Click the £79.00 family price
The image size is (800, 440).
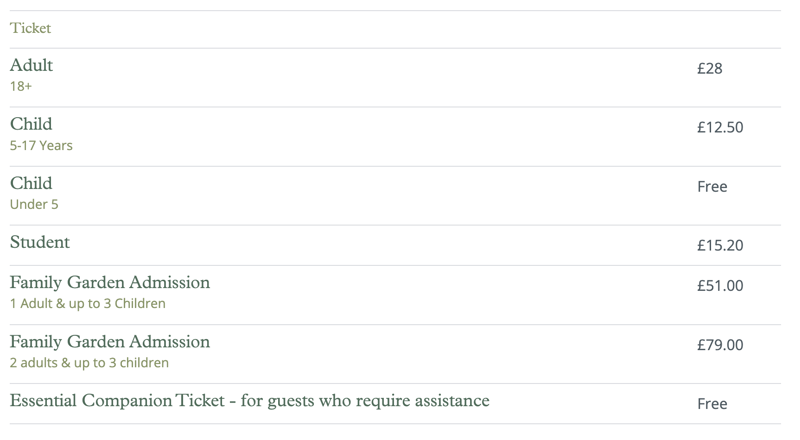(720, 345)
